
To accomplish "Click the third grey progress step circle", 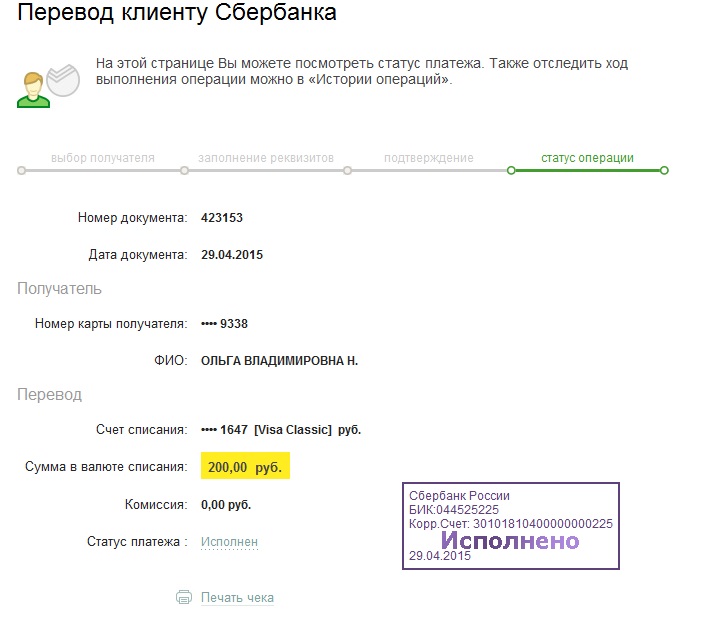I will (347, 171).
